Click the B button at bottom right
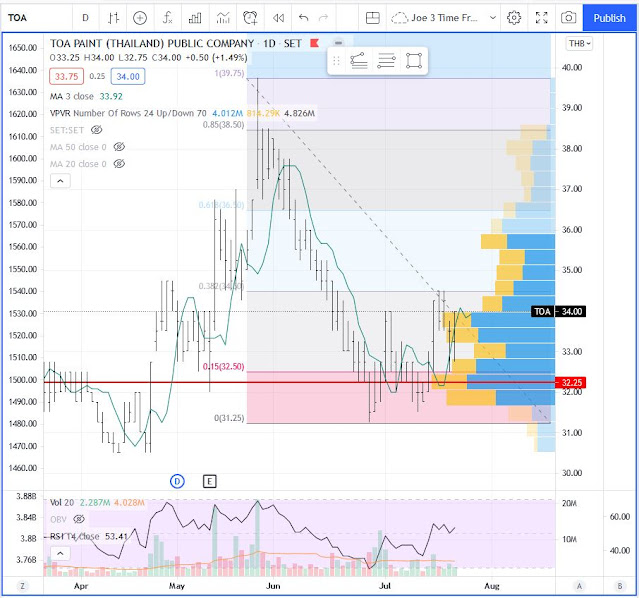Image resolution: width=639 pixels, height=598 pixels. 620,586
